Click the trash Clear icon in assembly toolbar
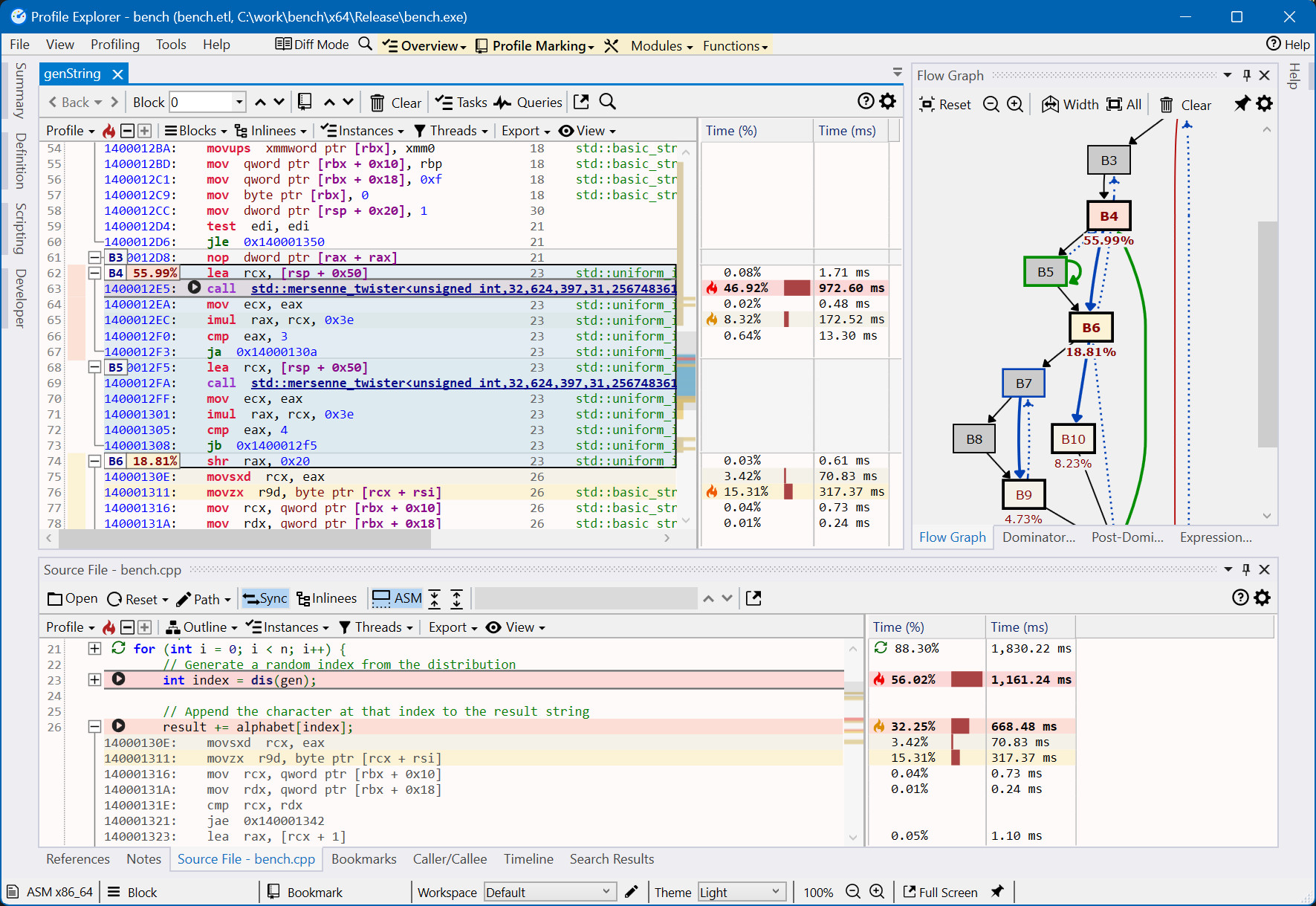1316x906 pixels. click(377, 103)
